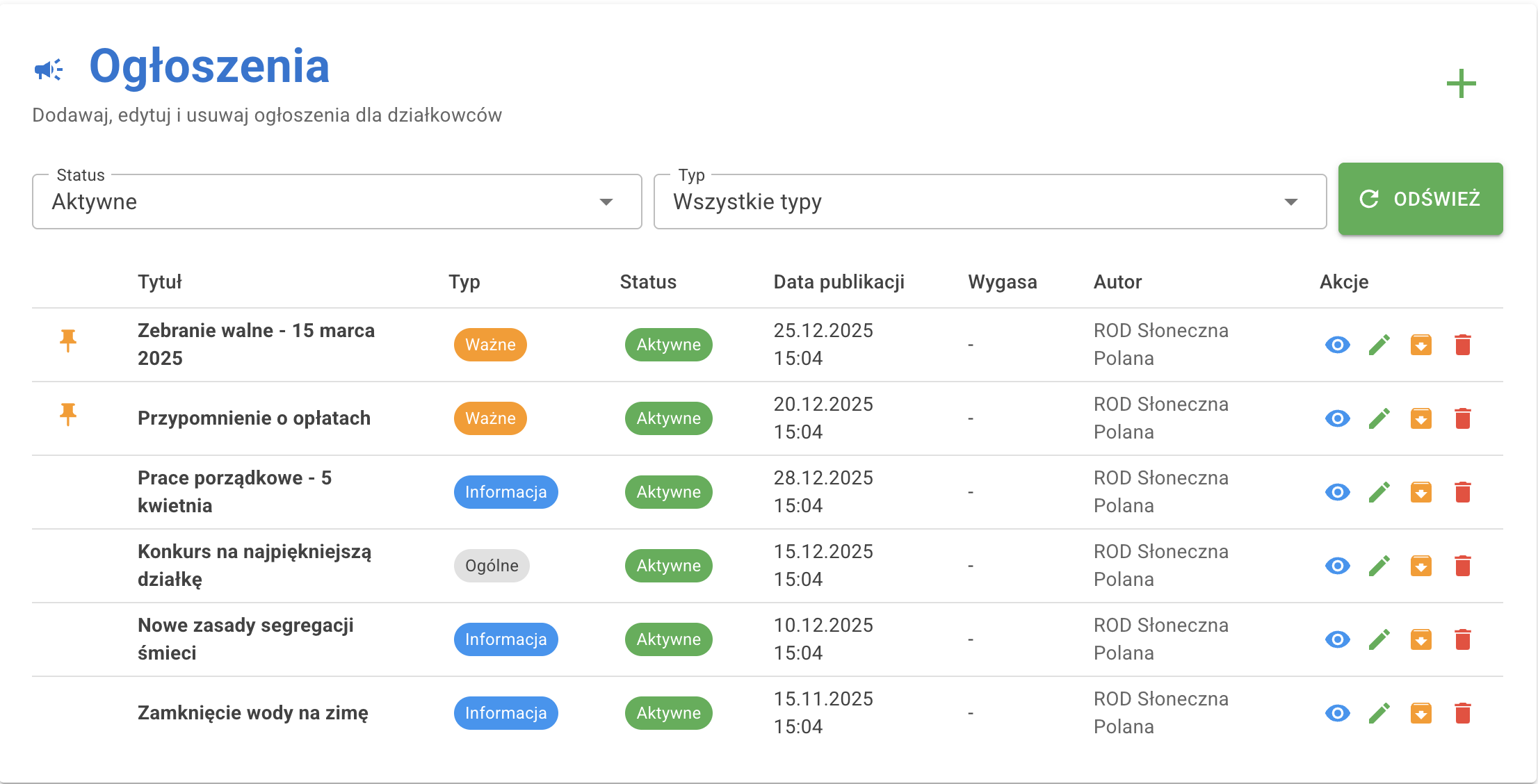Delete the "Zamknięcie wody na zimę" announcement
Viewport: 1538px width, 784px height.
click(1463, 713)
